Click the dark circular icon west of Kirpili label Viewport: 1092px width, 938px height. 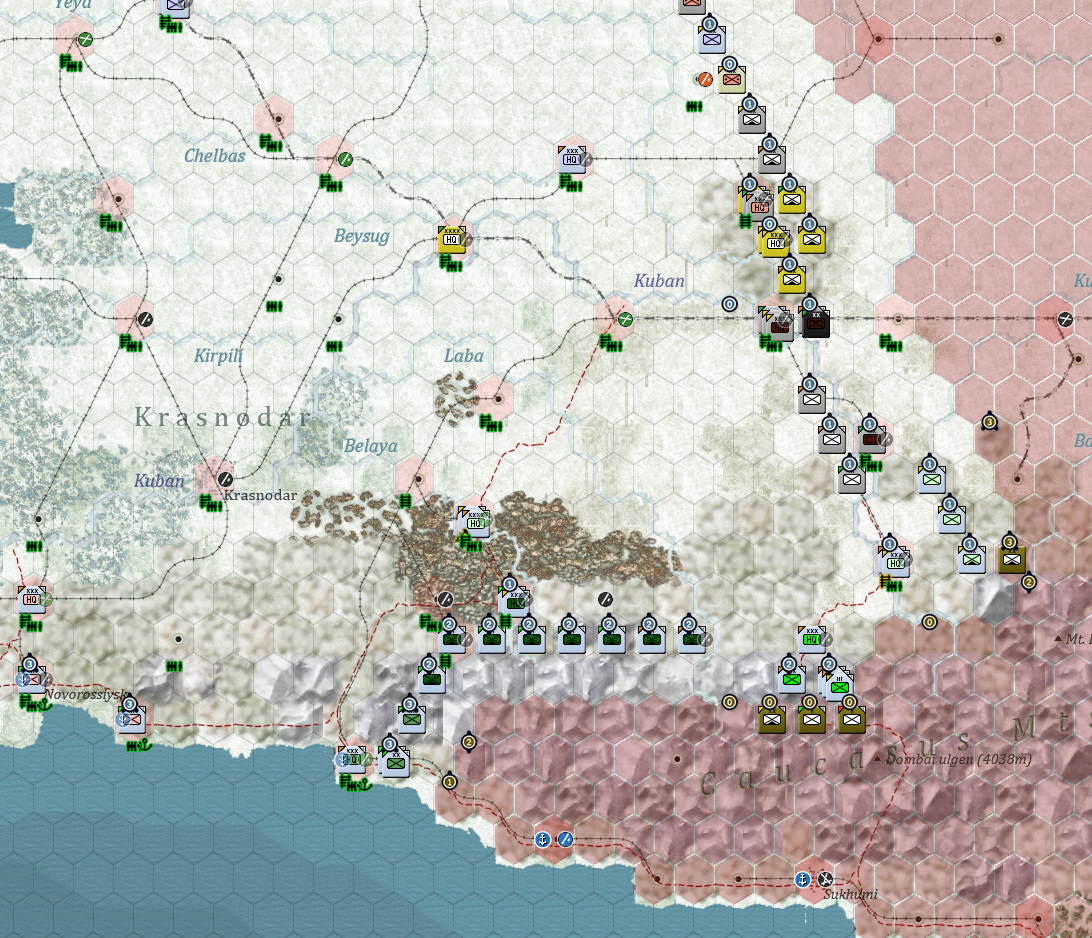[x=144, y=320]
